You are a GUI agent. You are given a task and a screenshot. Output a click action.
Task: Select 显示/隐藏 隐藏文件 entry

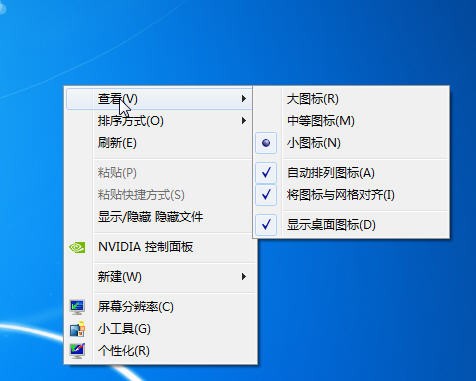159,217
